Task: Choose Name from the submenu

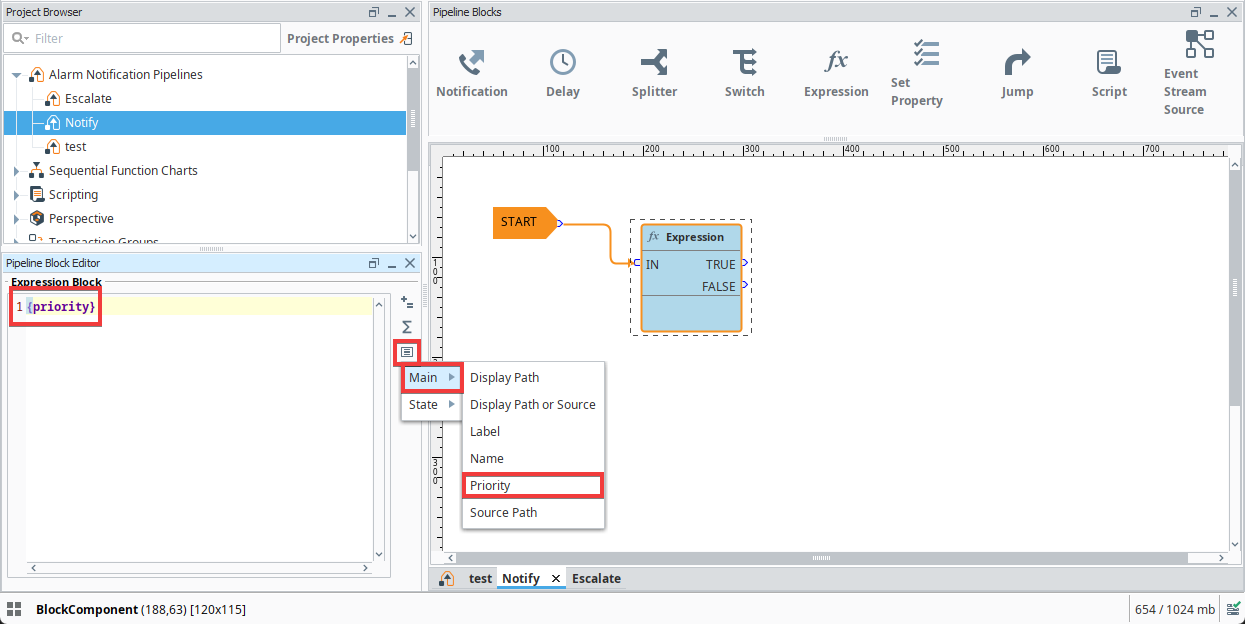Action: point(533,458)
